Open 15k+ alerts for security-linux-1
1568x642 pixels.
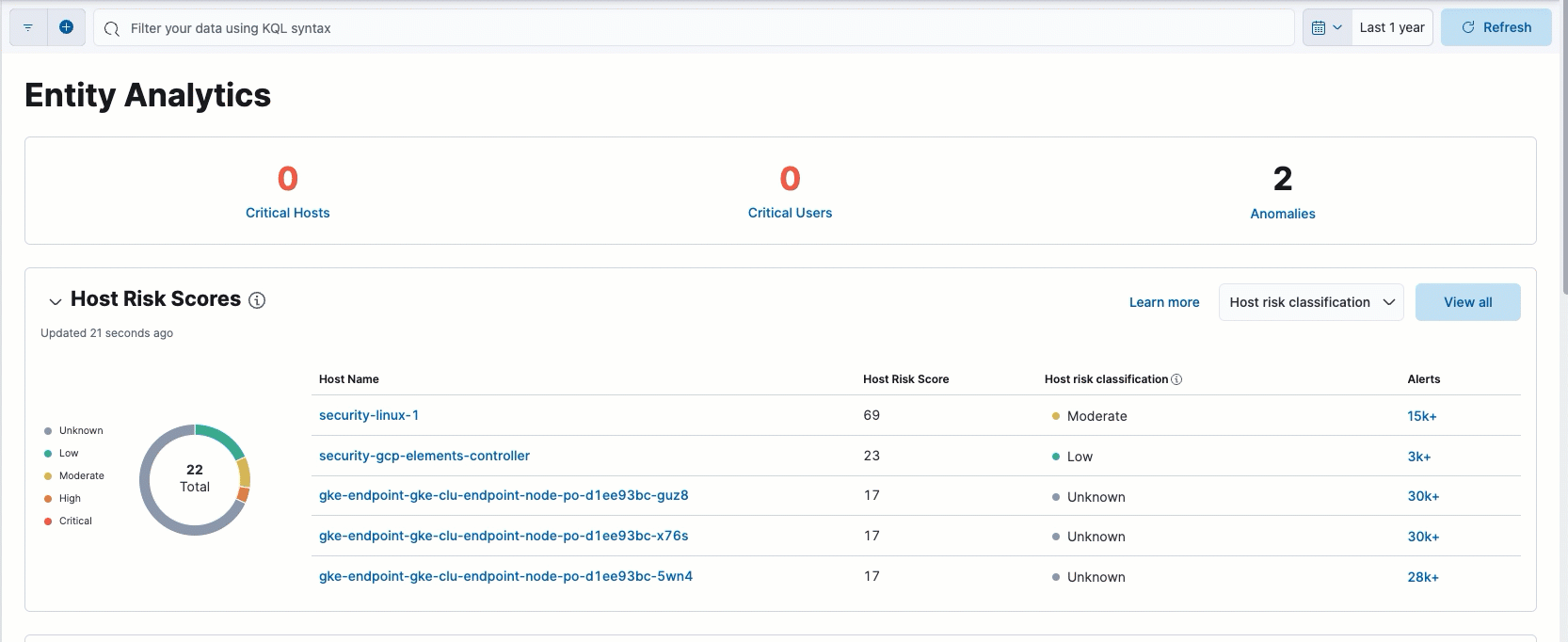(x=1421, y=416)
